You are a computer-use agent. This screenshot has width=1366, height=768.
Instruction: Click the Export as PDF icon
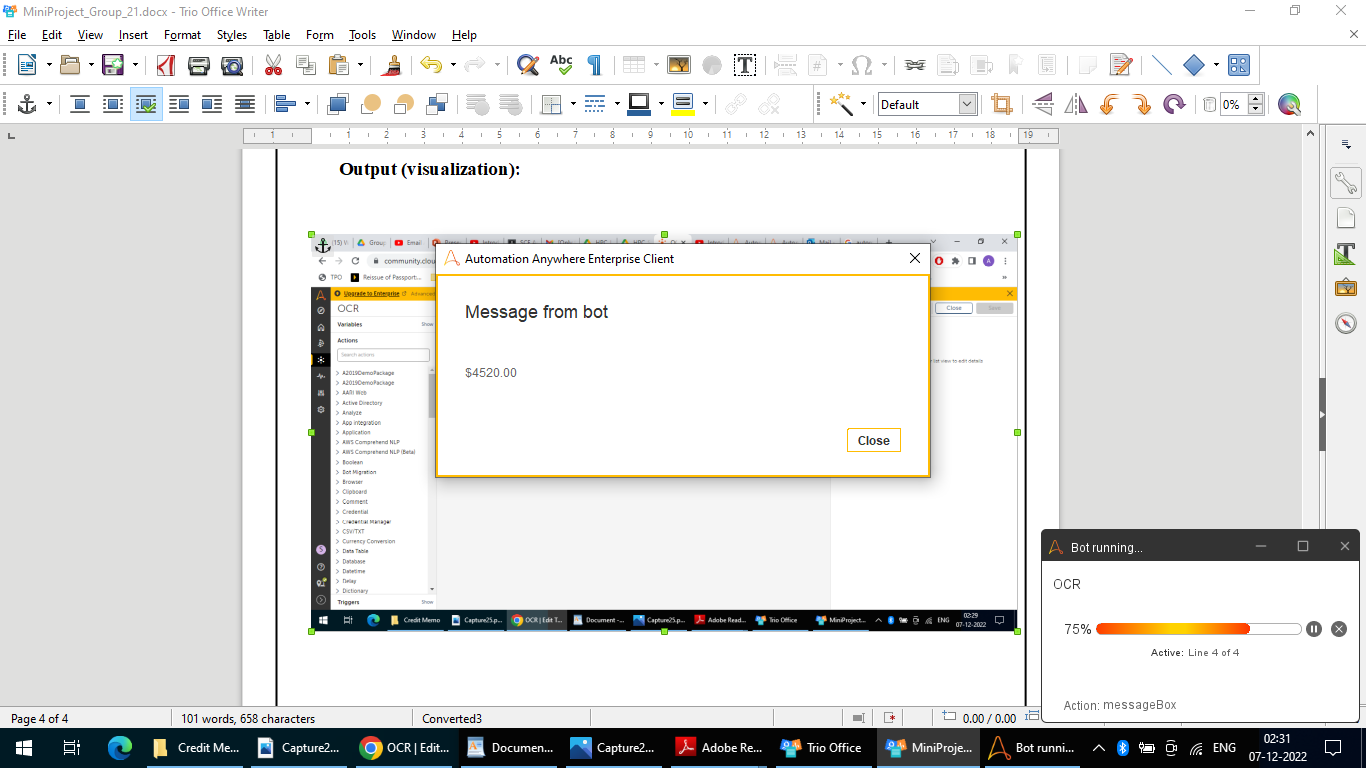click(166, 65)
